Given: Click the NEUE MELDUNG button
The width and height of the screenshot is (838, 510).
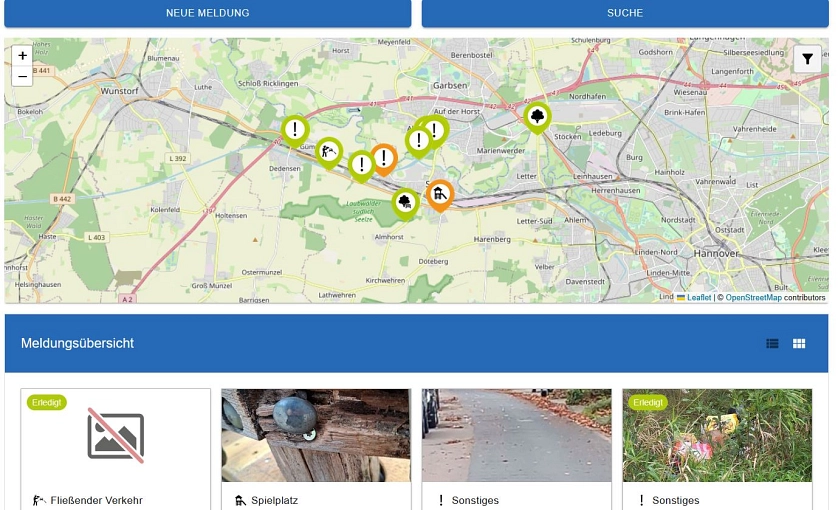Looking at the screenshot, I should (208, 13).
